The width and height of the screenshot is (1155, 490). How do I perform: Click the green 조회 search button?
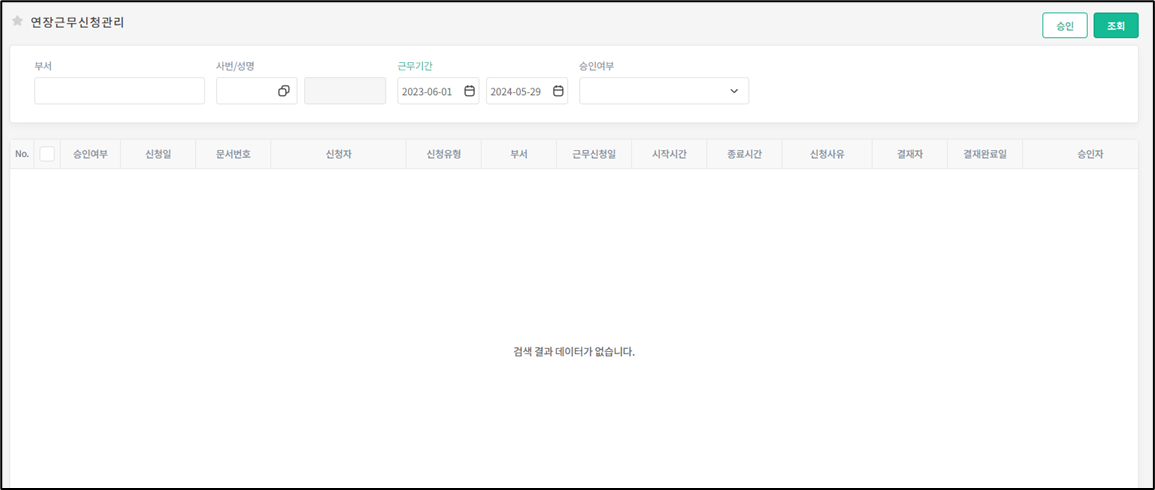pyautogui.click(x=1116, y=26)
